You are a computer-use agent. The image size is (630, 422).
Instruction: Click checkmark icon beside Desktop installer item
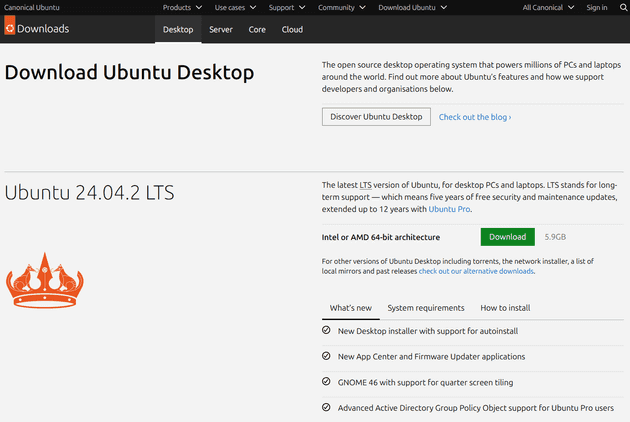tap(326, 330)
